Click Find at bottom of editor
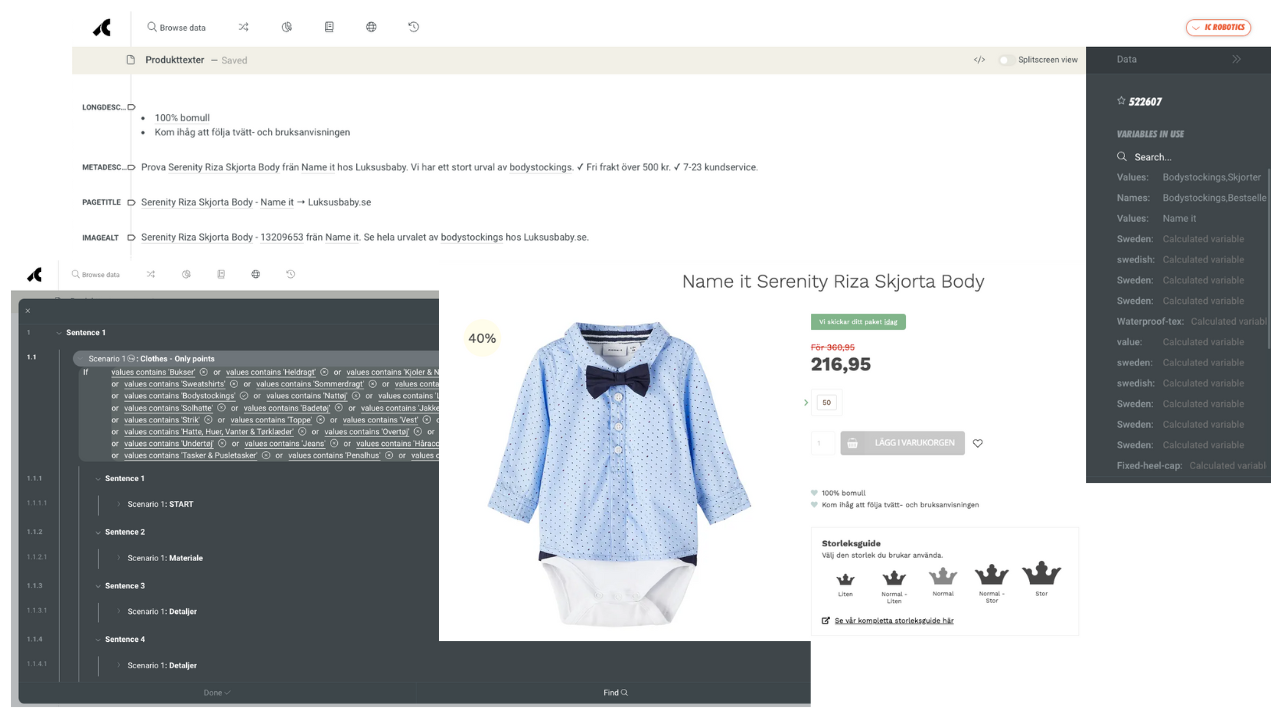Viewport: 1280px width, 720px height. [615, 692]
